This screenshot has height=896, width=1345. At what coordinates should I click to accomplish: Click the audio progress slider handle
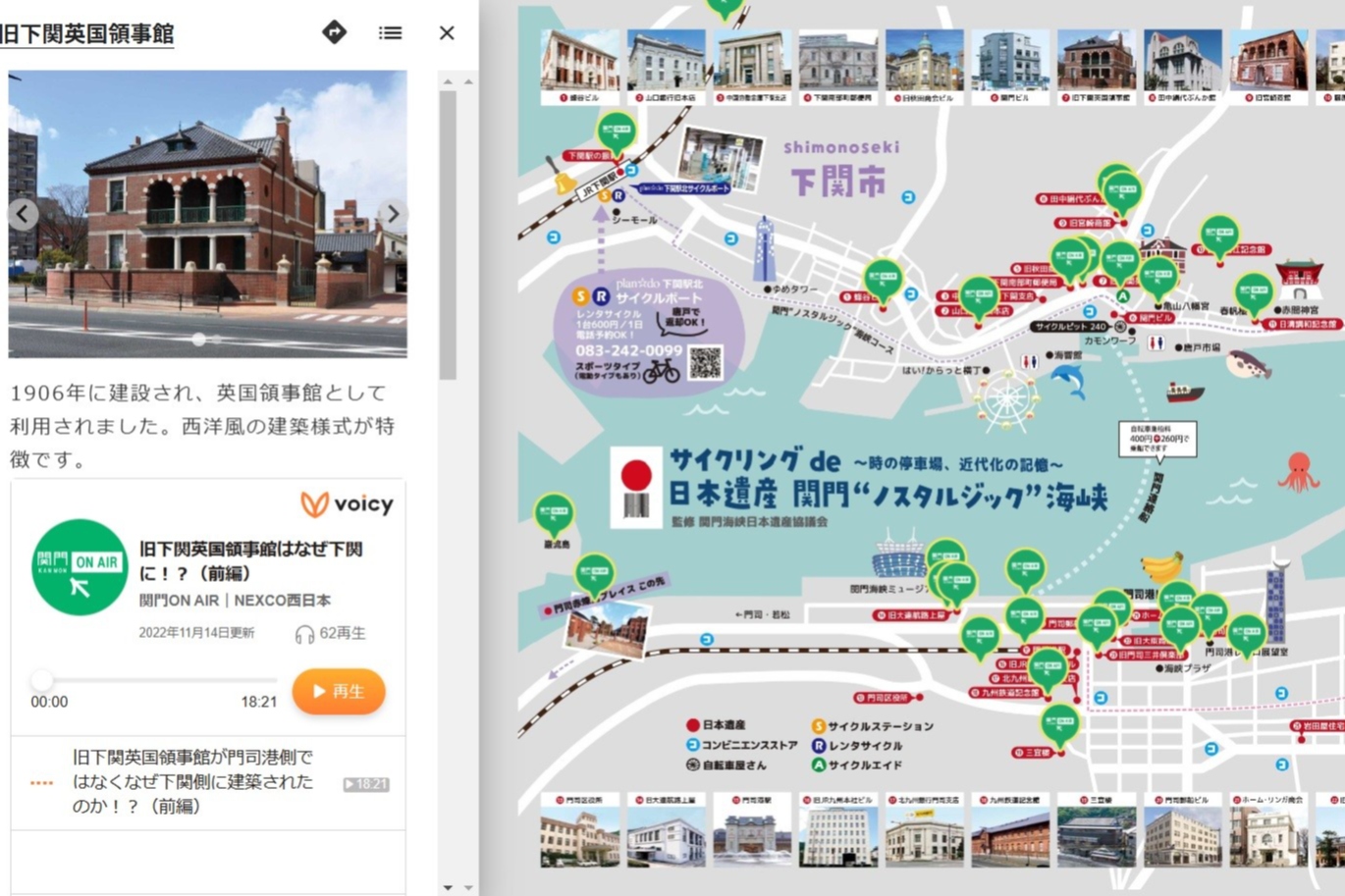pos(41,680)
